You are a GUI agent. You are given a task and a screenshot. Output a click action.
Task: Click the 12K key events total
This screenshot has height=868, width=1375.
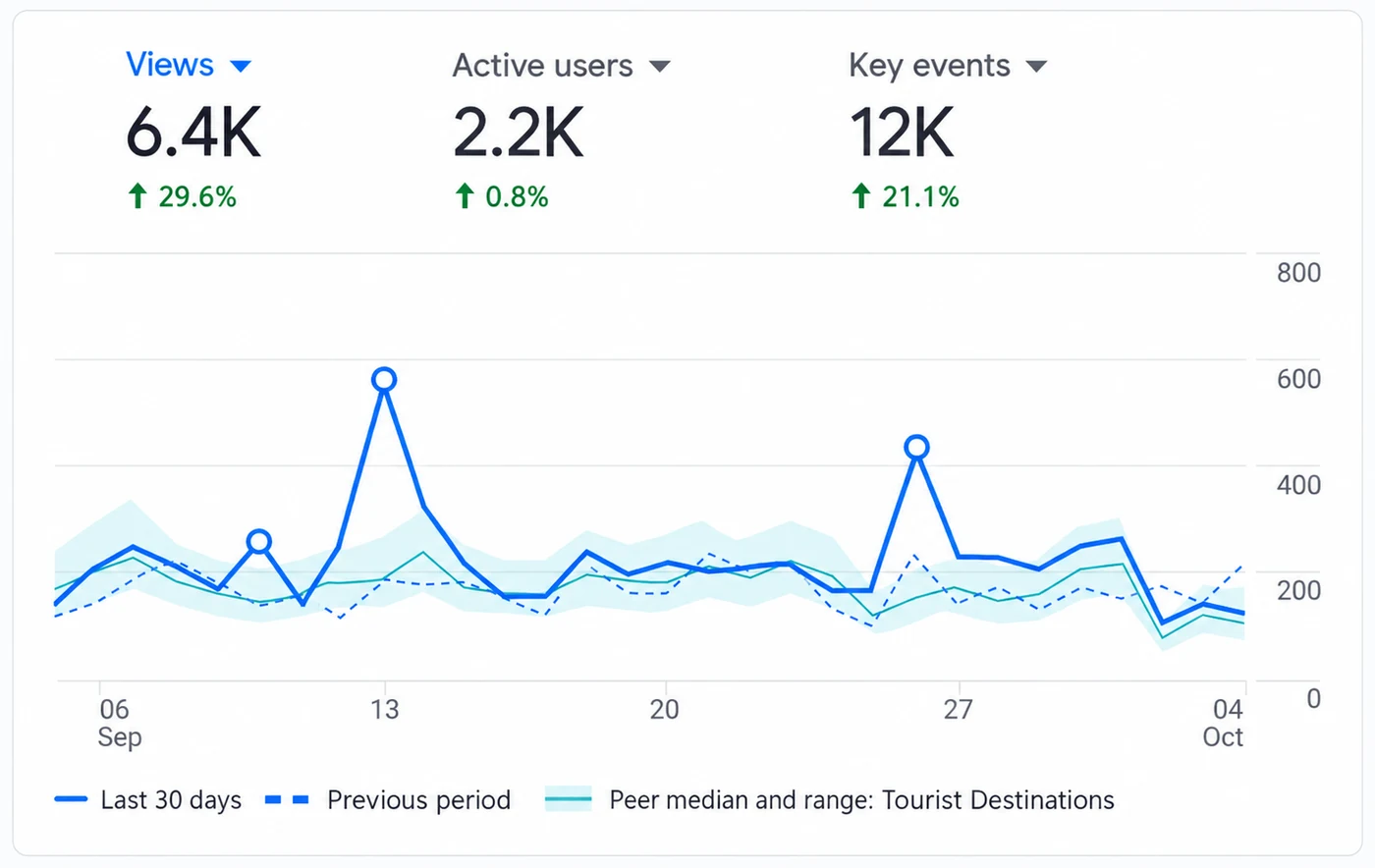click(x=902, y=133)
